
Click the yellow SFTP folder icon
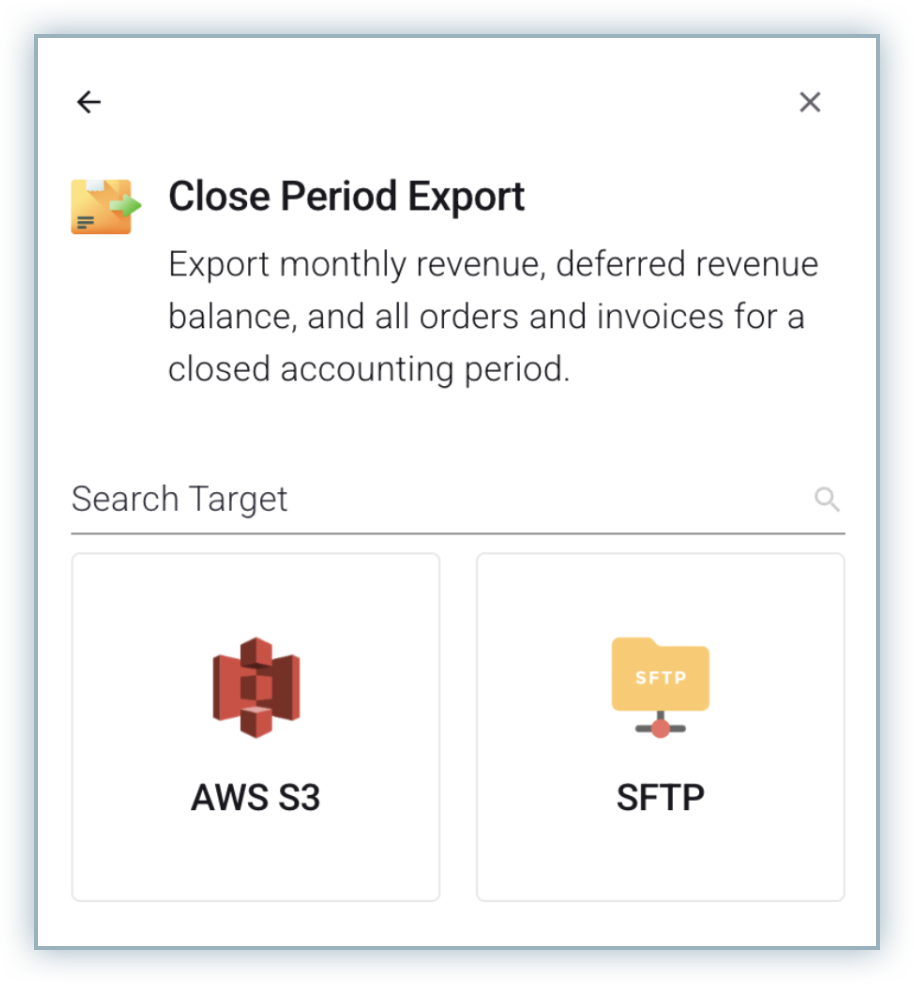coord(660,675)
